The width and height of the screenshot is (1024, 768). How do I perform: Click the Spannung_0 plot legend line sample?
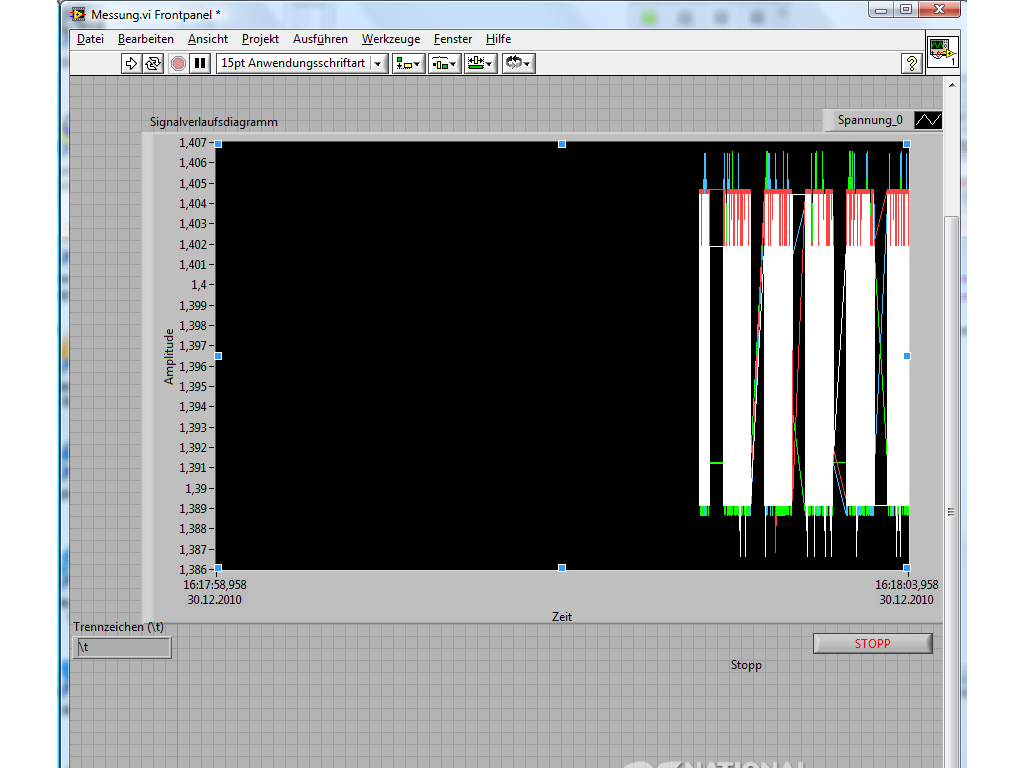click(x=928, y=120)
